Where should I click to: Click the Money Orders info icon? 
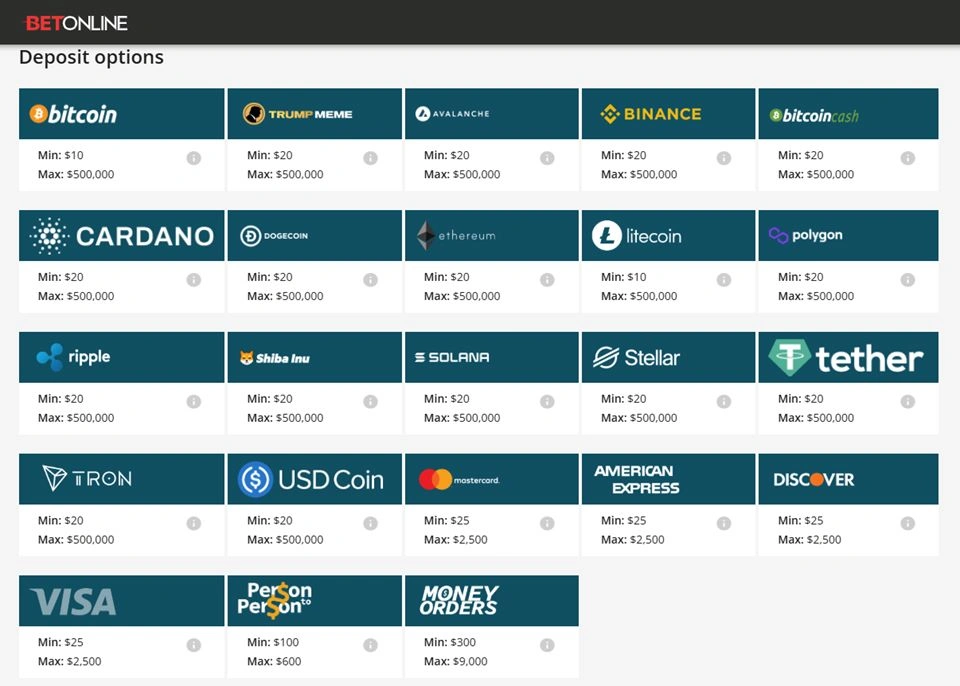547,645
